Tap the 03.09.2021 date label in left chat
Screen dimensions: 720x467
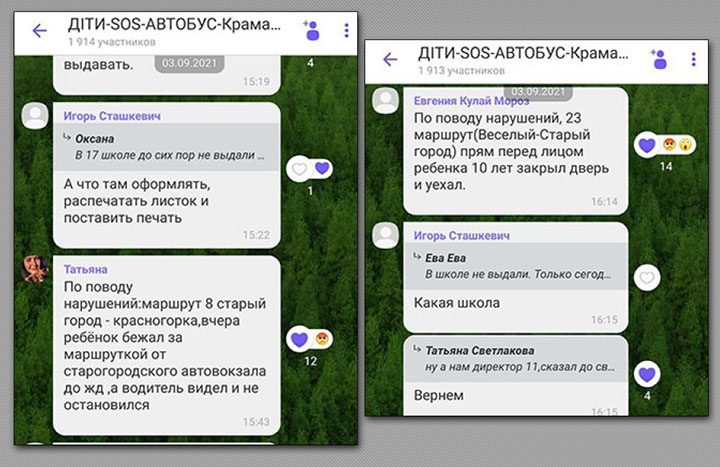click(x=189, y=62)
